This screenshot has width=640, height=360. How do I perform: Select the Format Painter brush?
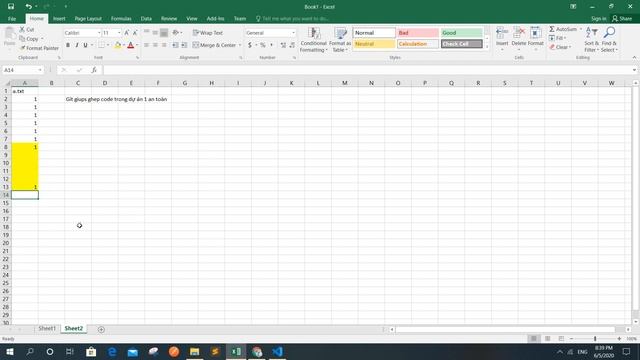click(x=23, y=48)
